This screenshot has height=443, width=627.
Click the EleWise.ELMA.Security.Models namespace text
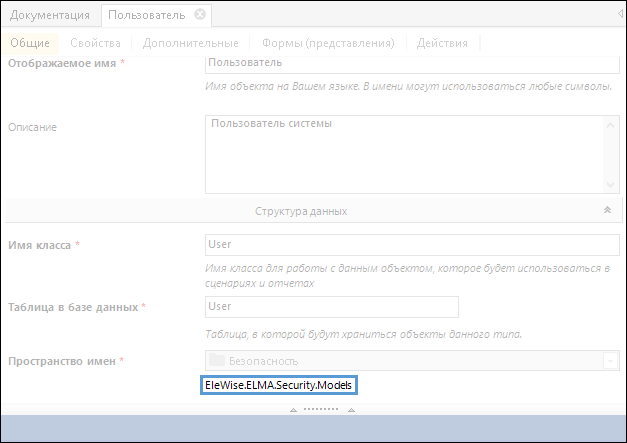tap(279, 385)
